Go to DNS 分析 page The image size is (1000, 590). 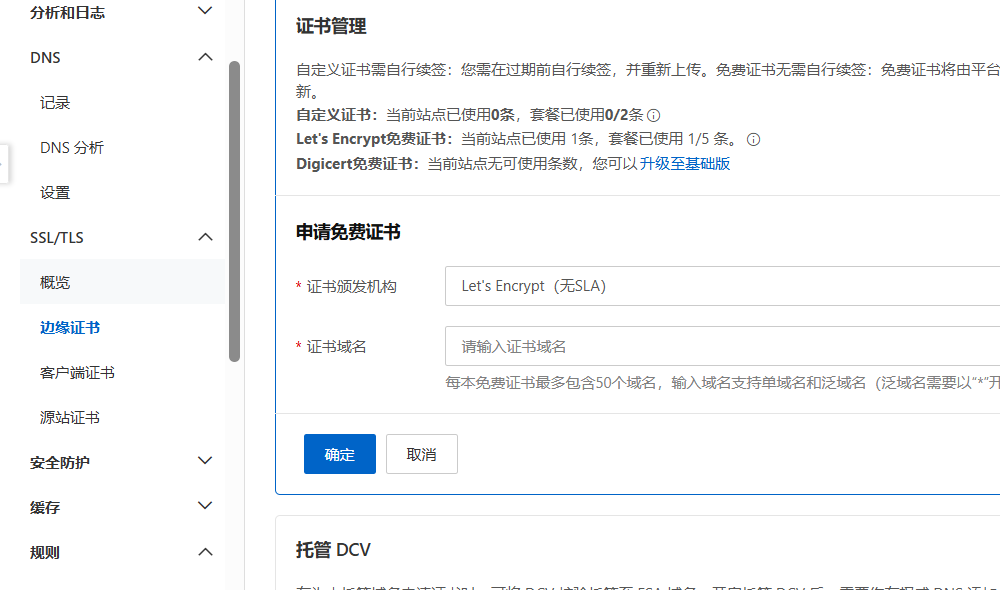pos(72,148)
